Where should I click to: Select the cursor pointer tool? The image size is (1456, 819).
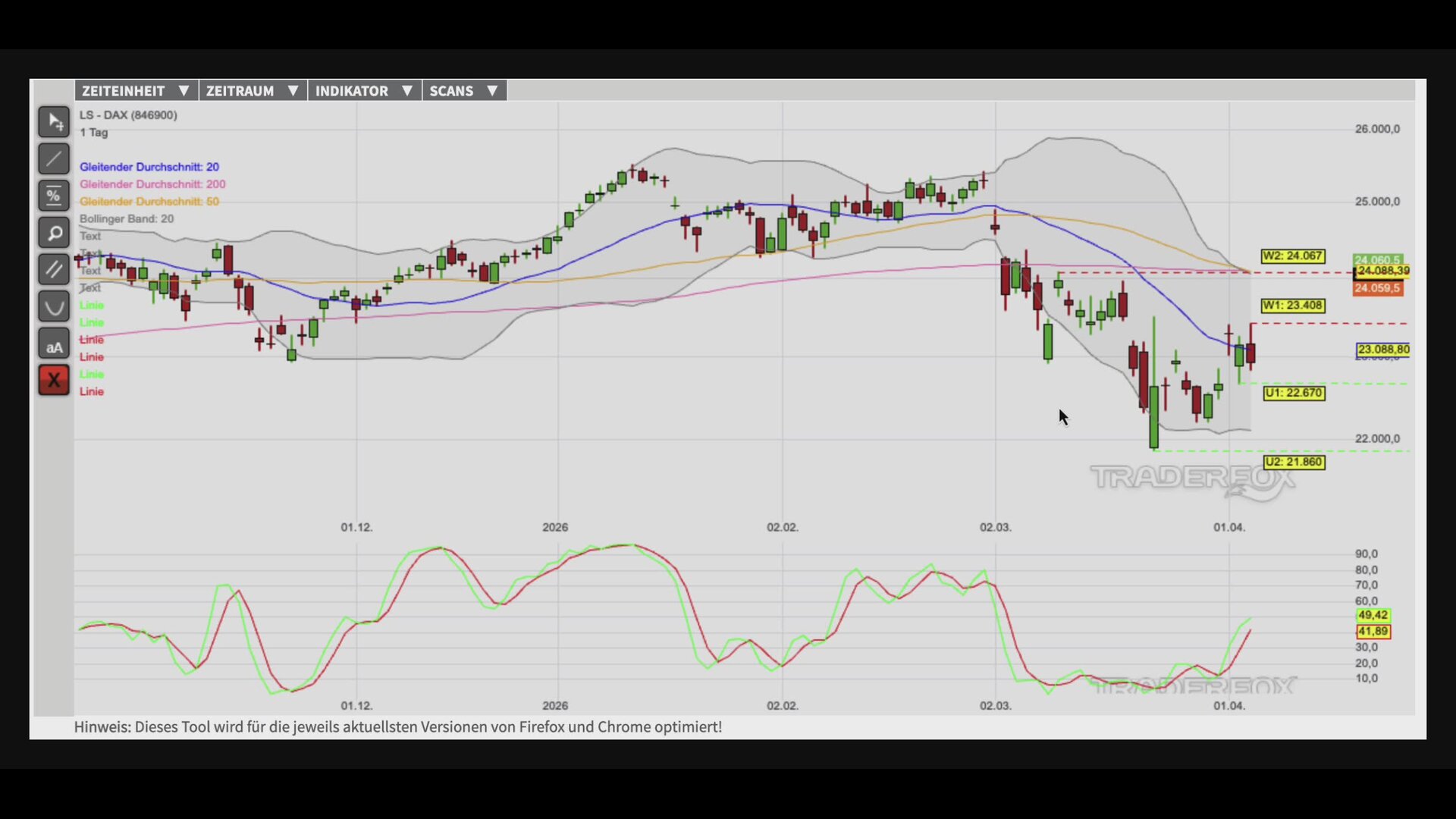tap(54, 121)
